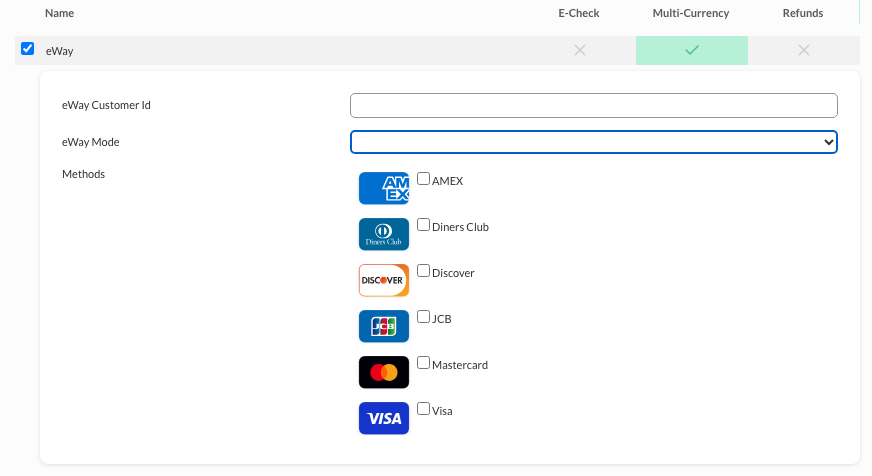Click the Discover text label

[453, 273]
